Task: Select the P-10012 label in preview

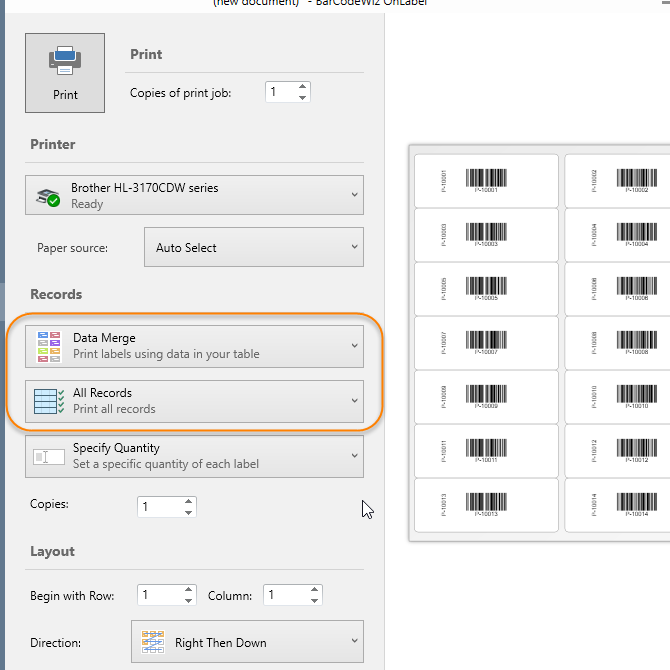Action: 618,451
